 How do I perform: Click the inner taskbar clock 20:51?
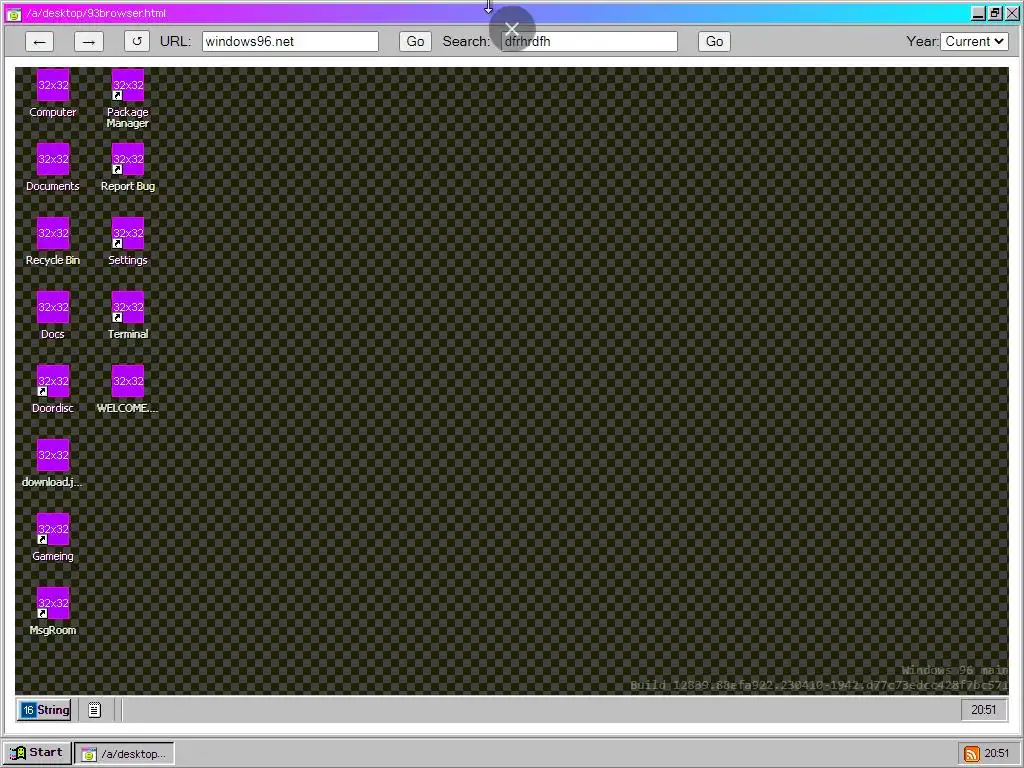984,710
